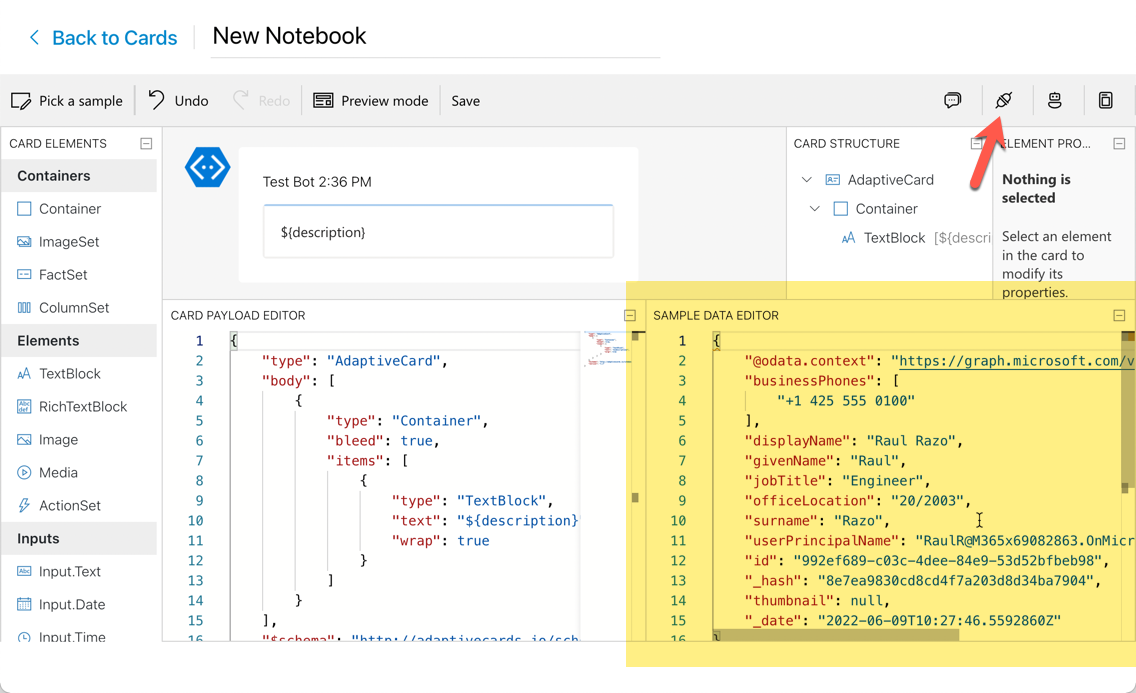Screen dimensions: 1136x693
Task: Collapse the Container tree node
Action: pos(815,209)
